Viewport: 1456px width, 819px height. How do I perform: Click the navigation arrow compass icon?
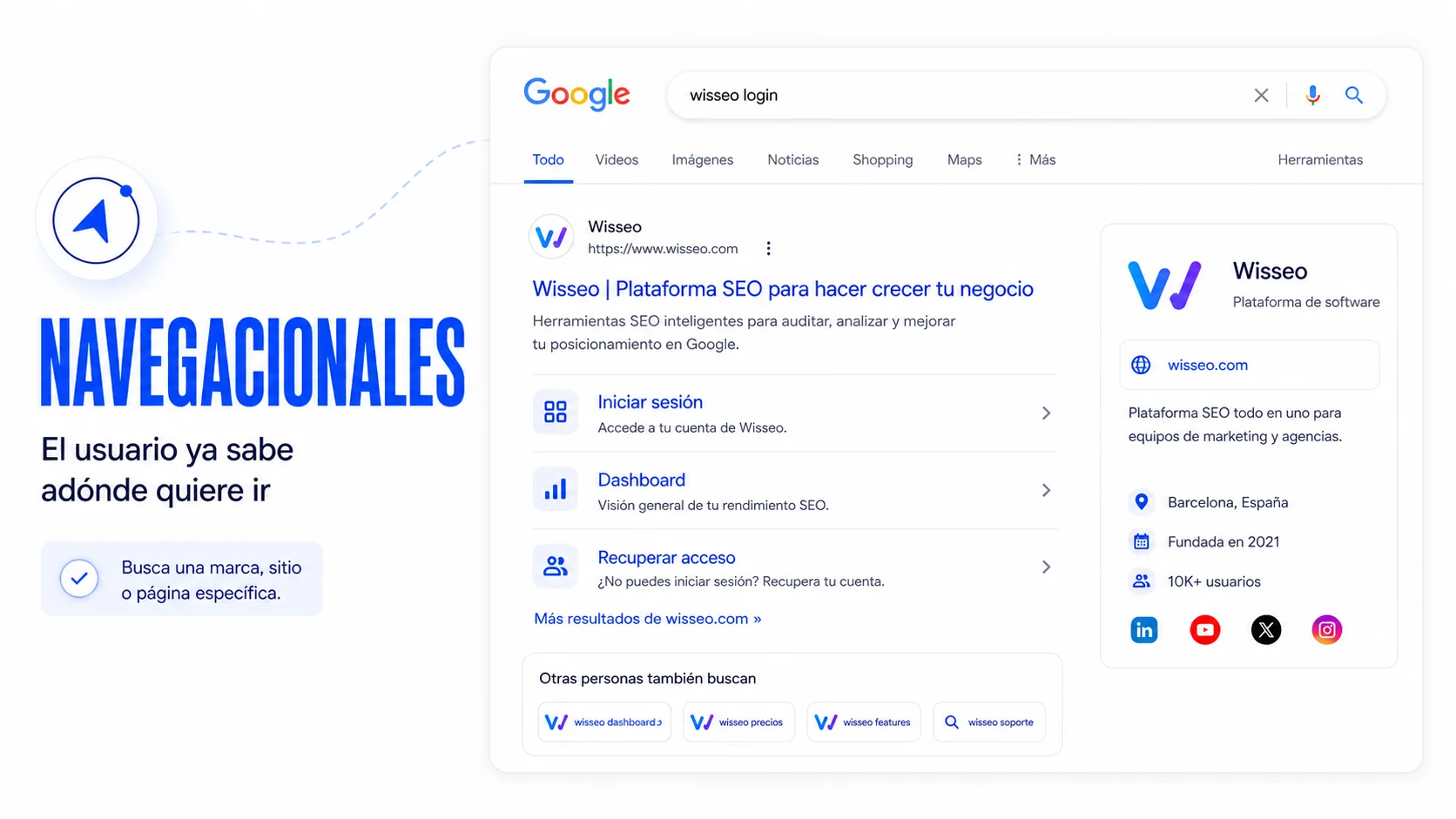click(x=96, y=219)
